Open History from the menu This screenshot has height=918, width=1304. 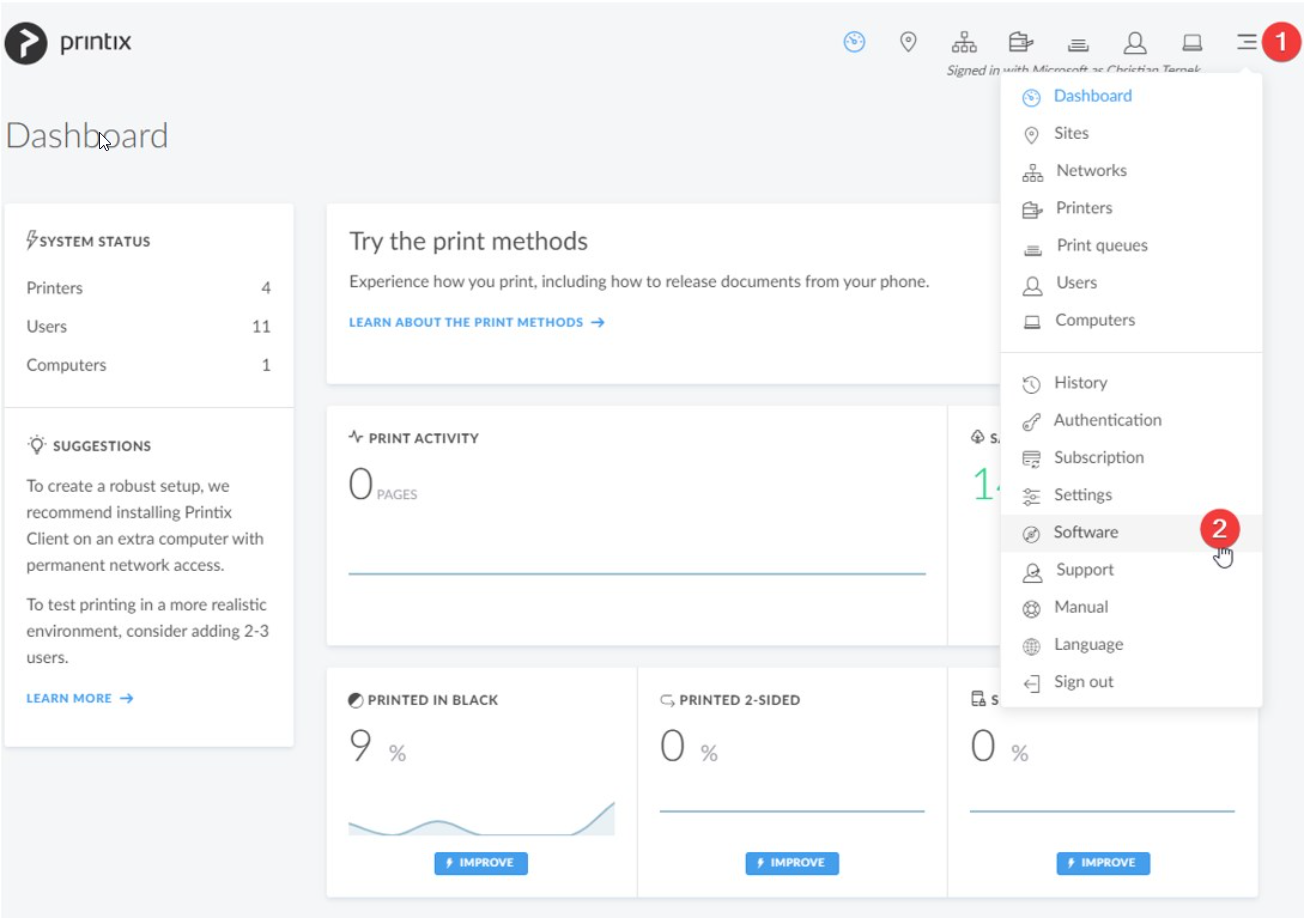click(1080, 382)
